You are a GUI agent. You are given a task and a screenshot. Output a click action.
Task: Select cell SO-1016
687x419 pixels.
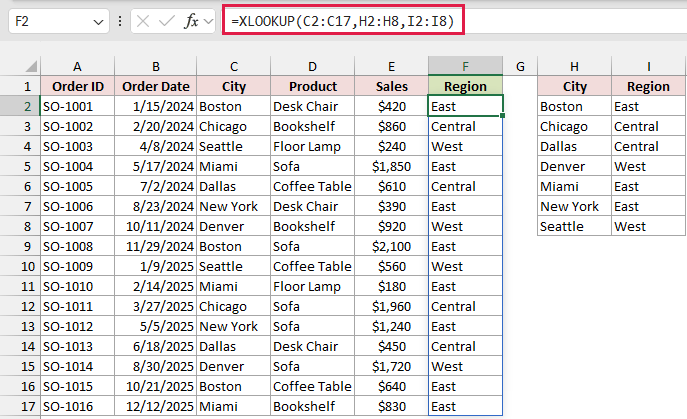[77, 406]
